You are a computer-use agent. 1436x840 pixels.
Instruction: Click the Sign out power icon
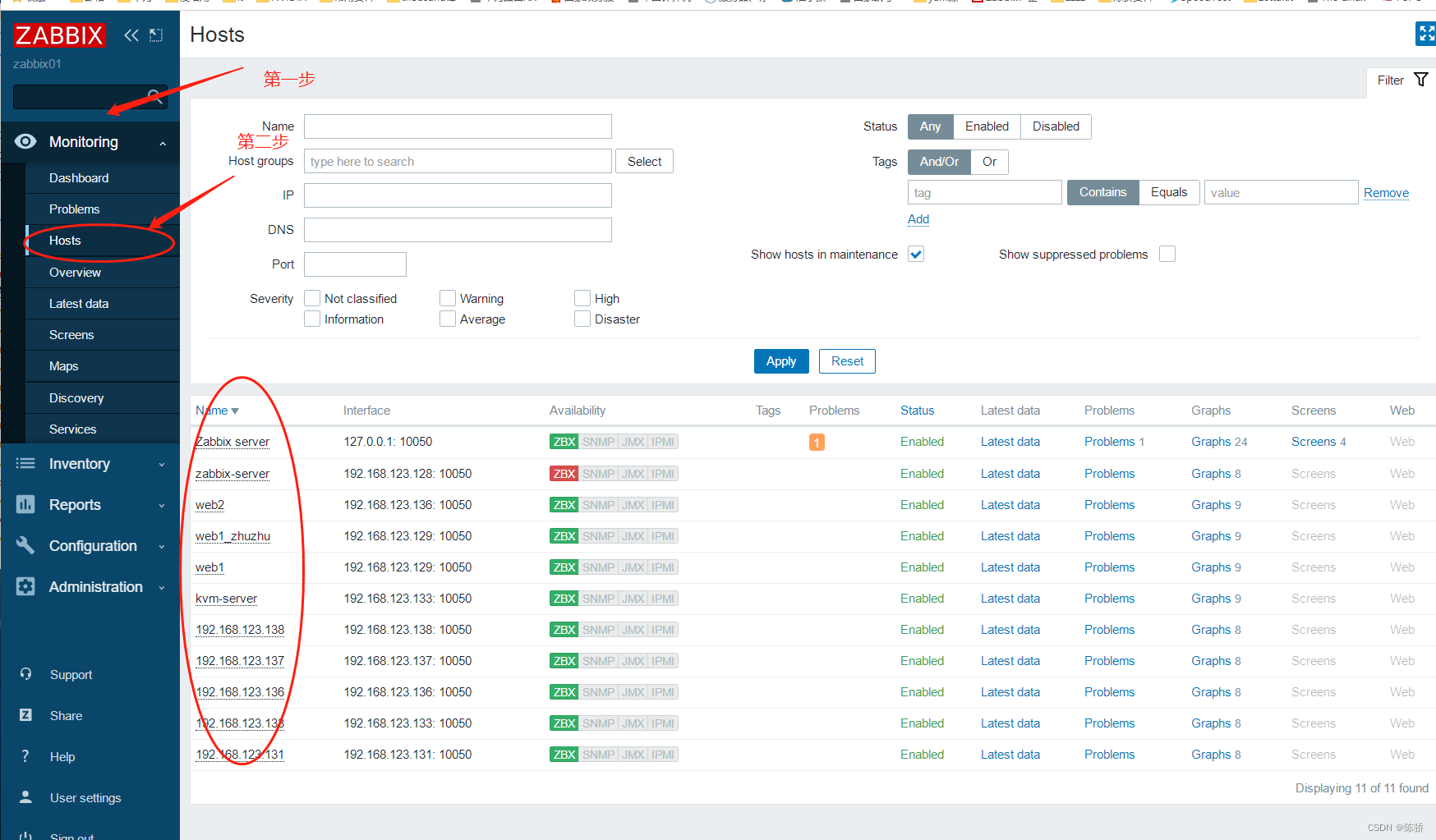[25, 836]
